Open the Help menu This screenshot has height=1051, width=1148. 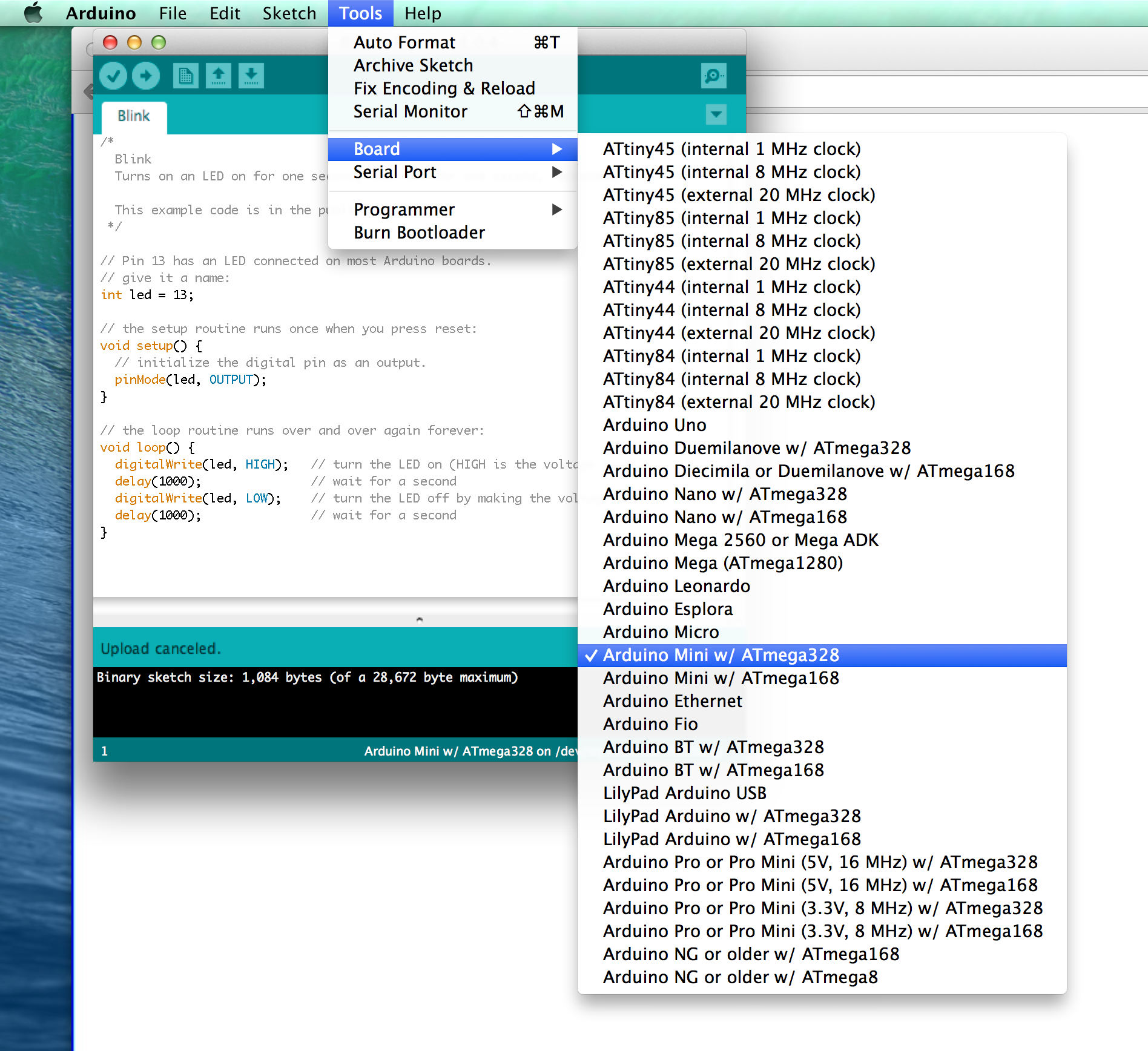[x=423, y=13]
